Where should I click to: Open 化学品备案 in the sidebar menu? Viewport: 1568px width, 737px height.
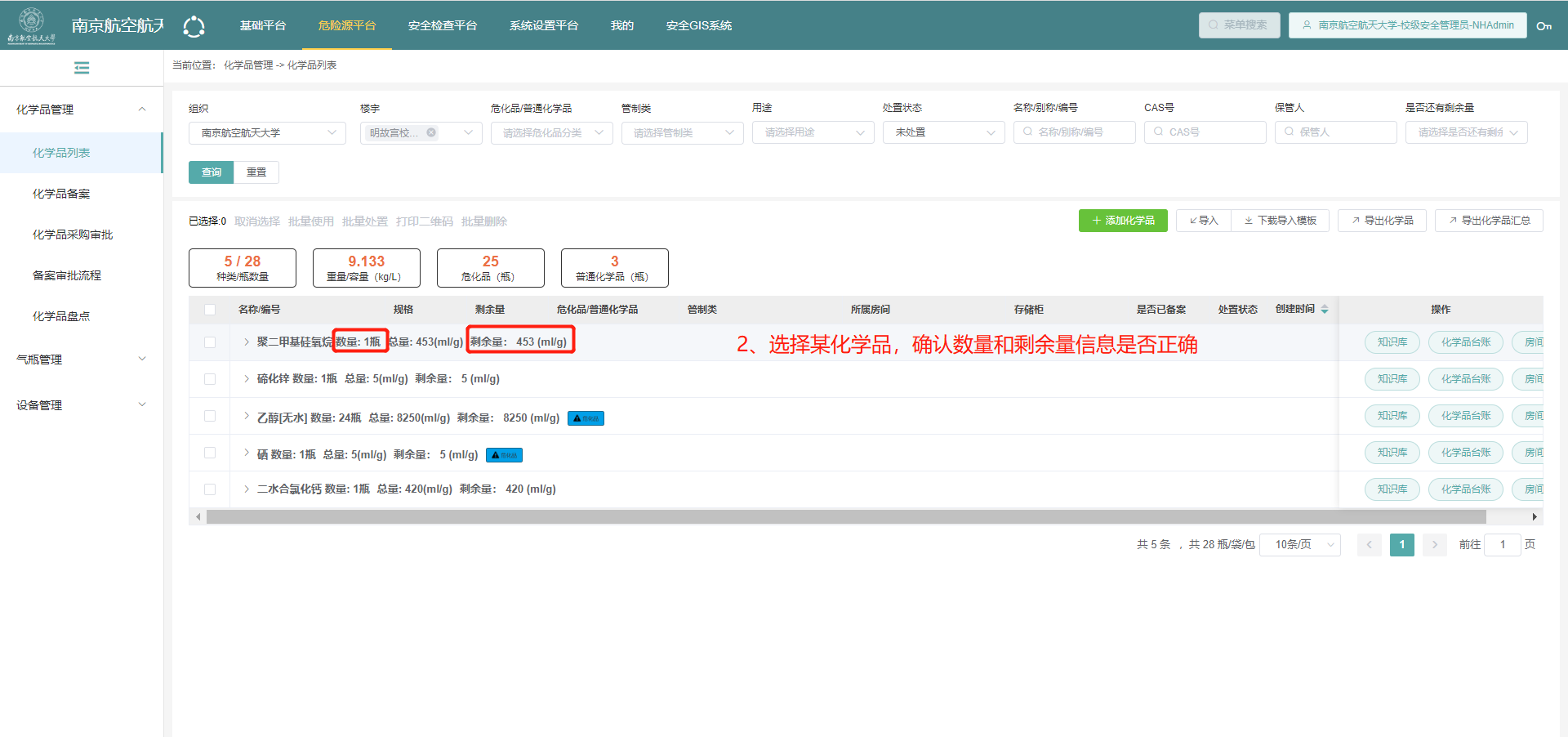click(x=61, y=194)
